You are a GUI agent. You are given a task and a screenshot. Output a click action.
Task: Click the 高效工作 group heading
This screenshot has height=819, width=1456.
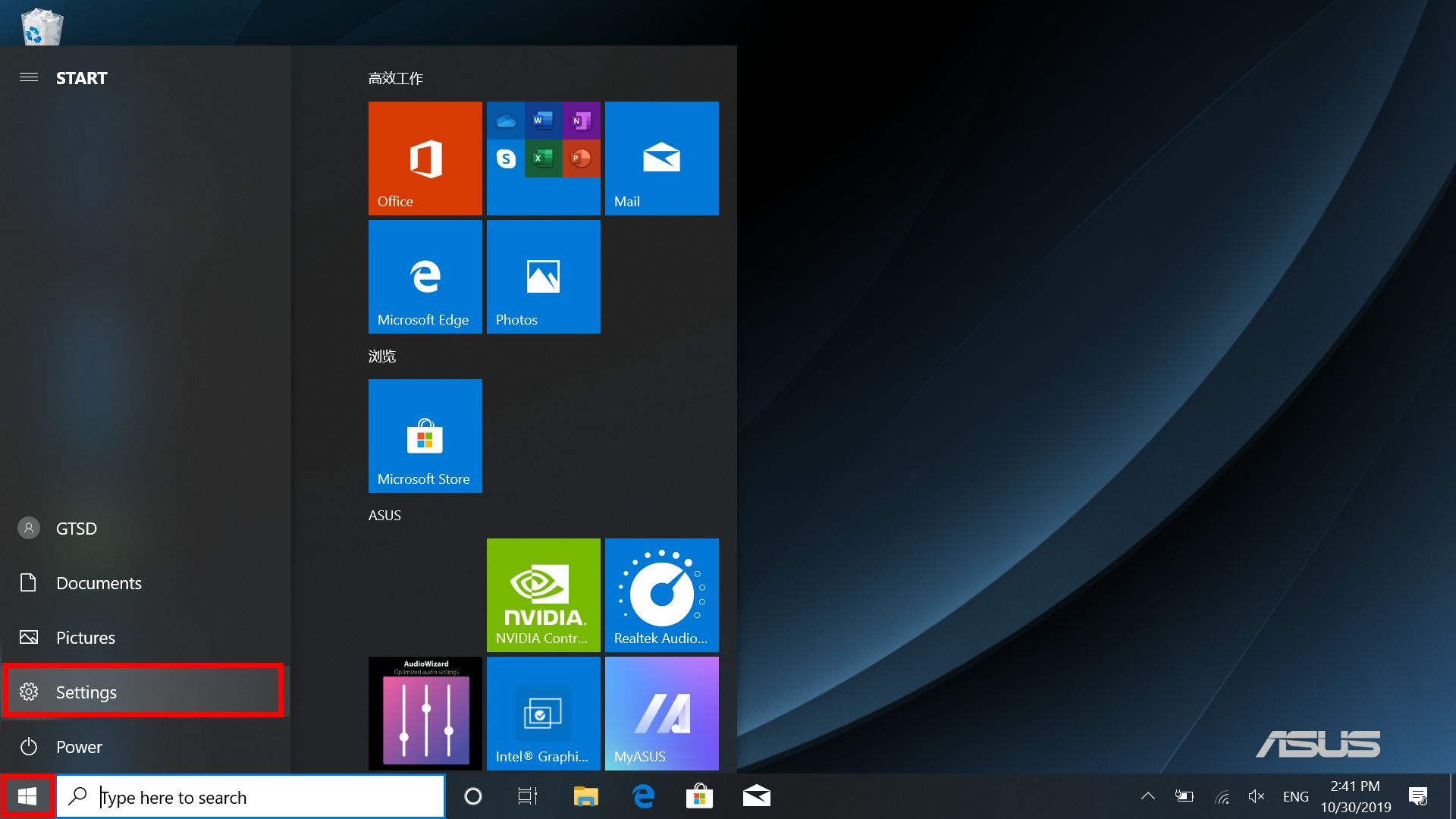[x=396, y=78]
